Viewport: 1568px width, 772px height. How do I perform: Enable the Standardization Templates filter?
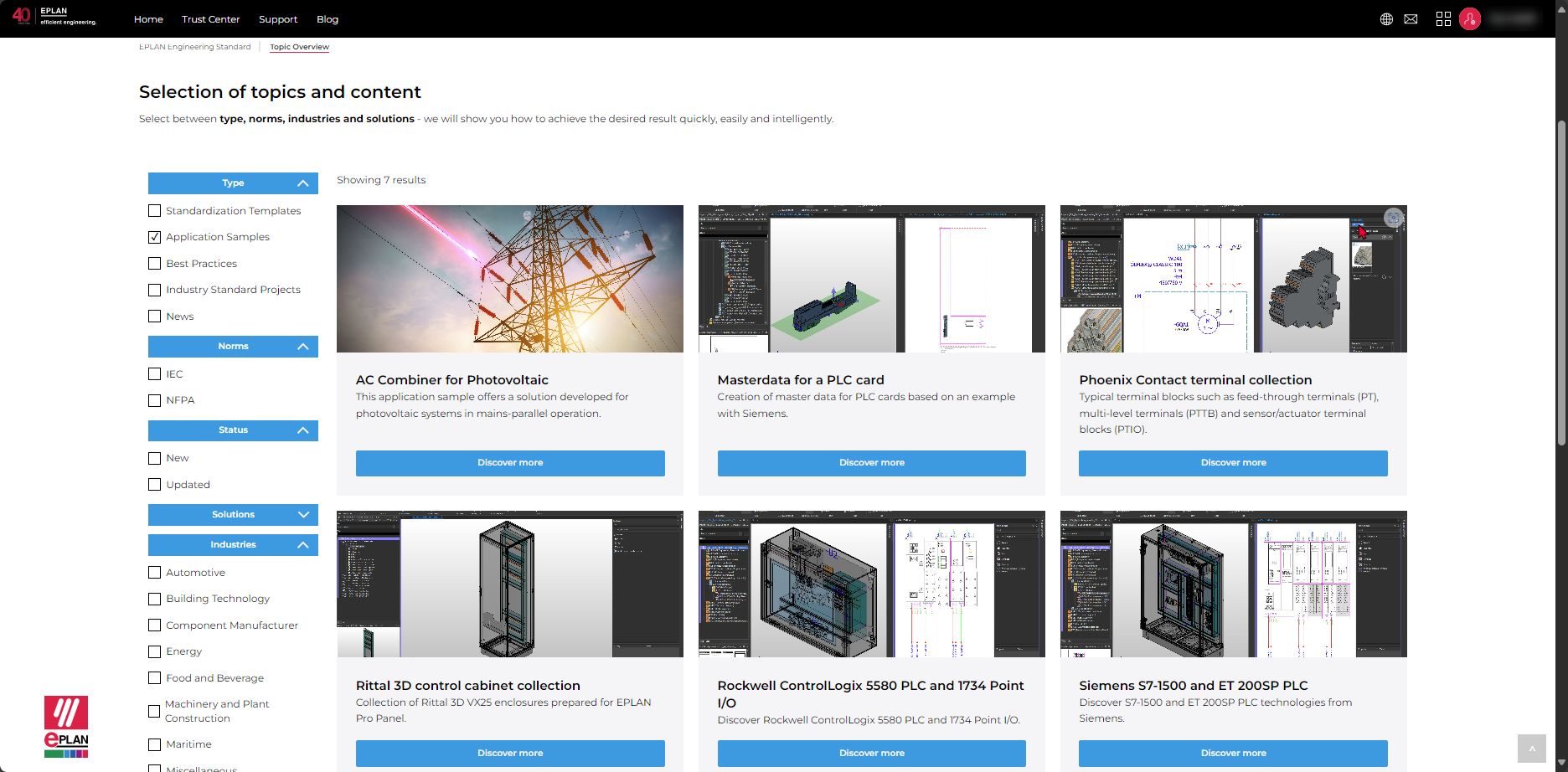click(x=154, y=211)
